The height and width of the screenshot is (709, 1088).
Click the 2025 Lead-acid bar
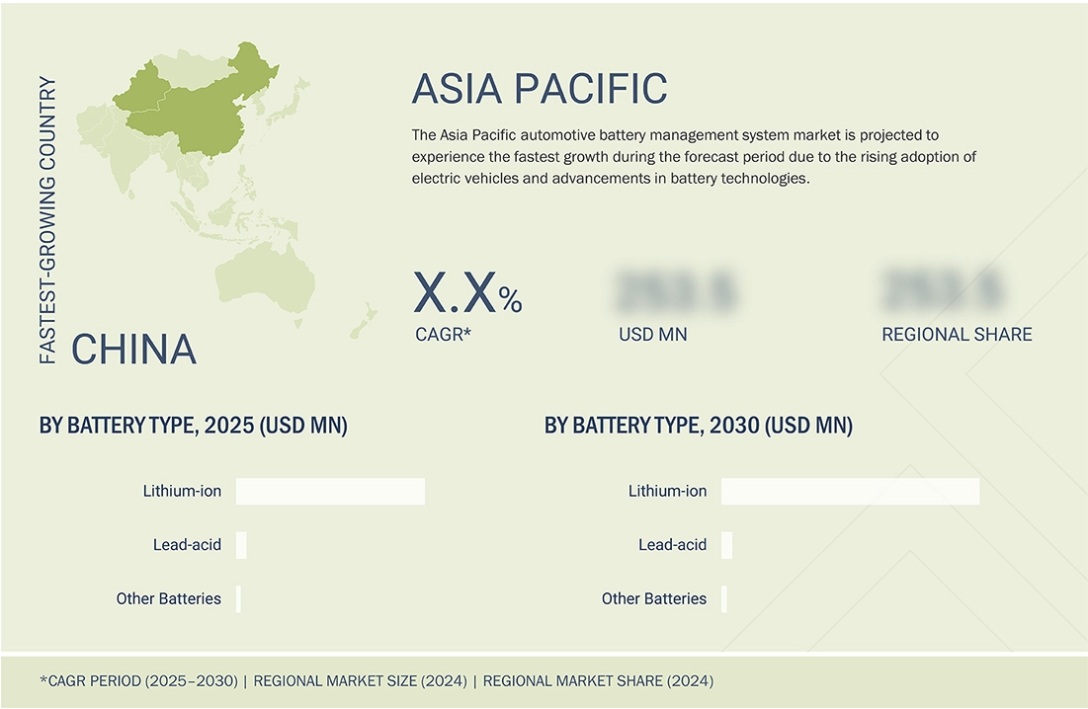tap(241, 545)
